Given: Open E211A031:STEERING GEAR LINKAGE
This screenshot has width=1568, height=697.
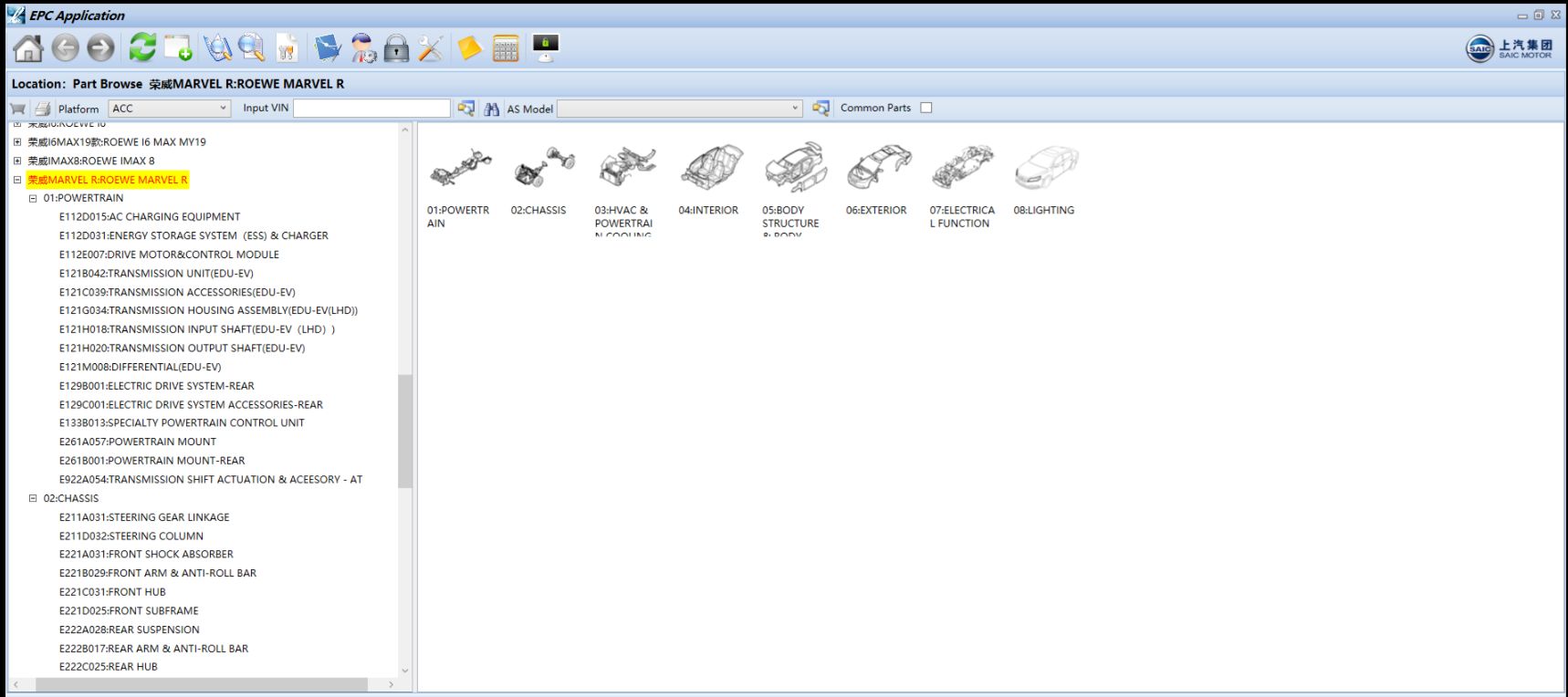Looking at the screenshot, I should (x=144, y=517).
